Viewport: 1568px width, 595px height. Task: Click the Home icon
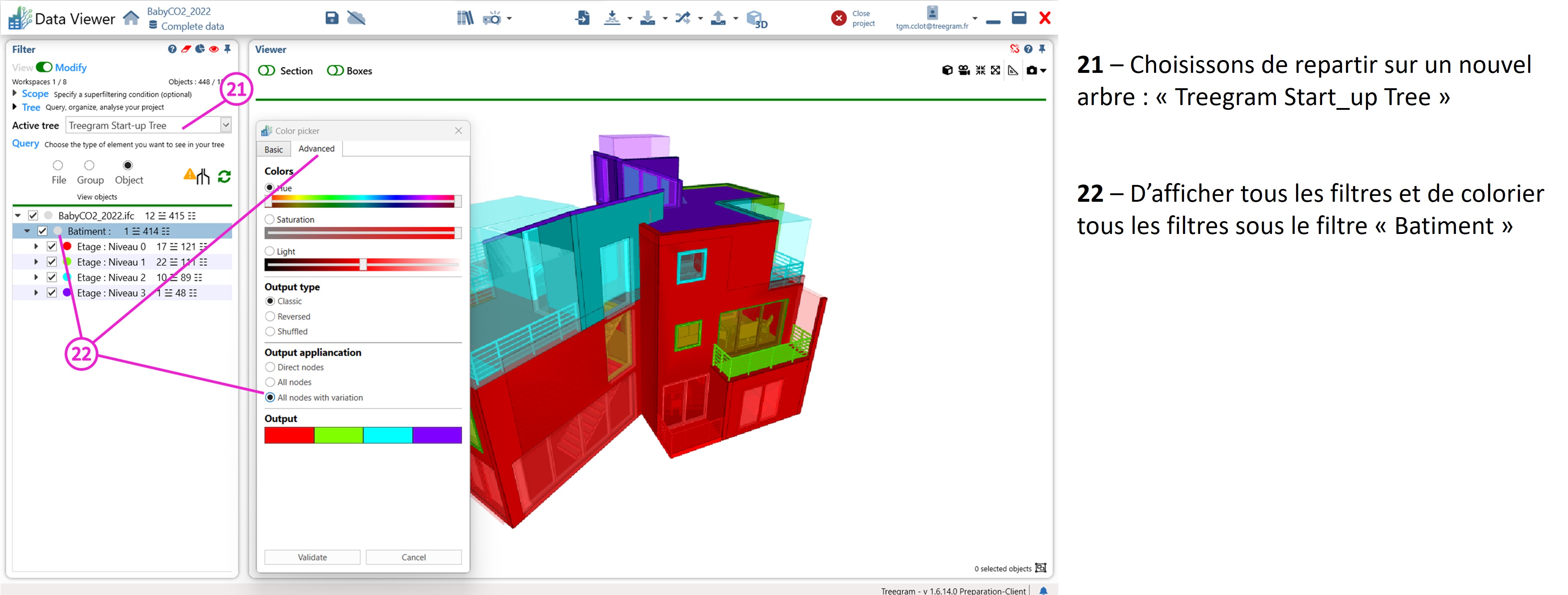(131, 18)
